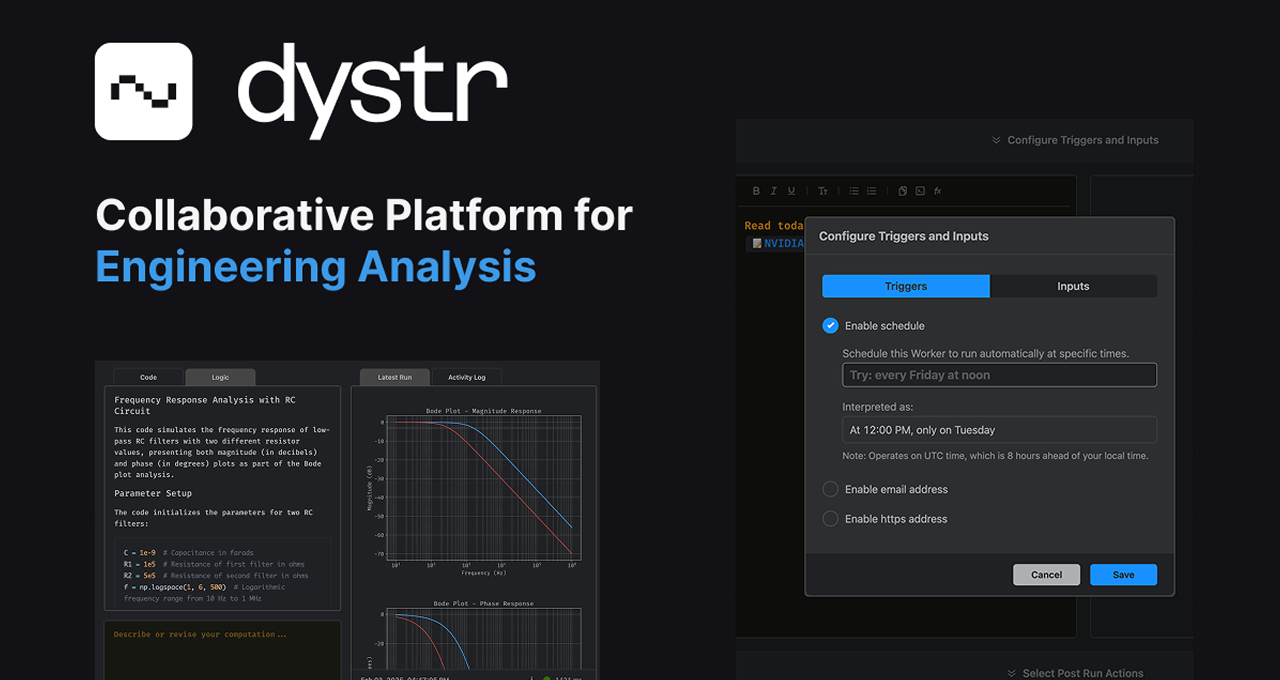Click the copy/paste icon in the editor toolbar
The width and height of the screenshot is (1280, 680).
pos(903,191)
